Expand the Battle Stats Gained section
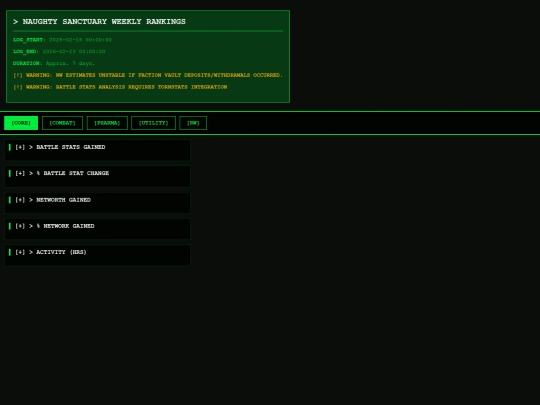This screenshot has width=540, height=405. point(97,150)
